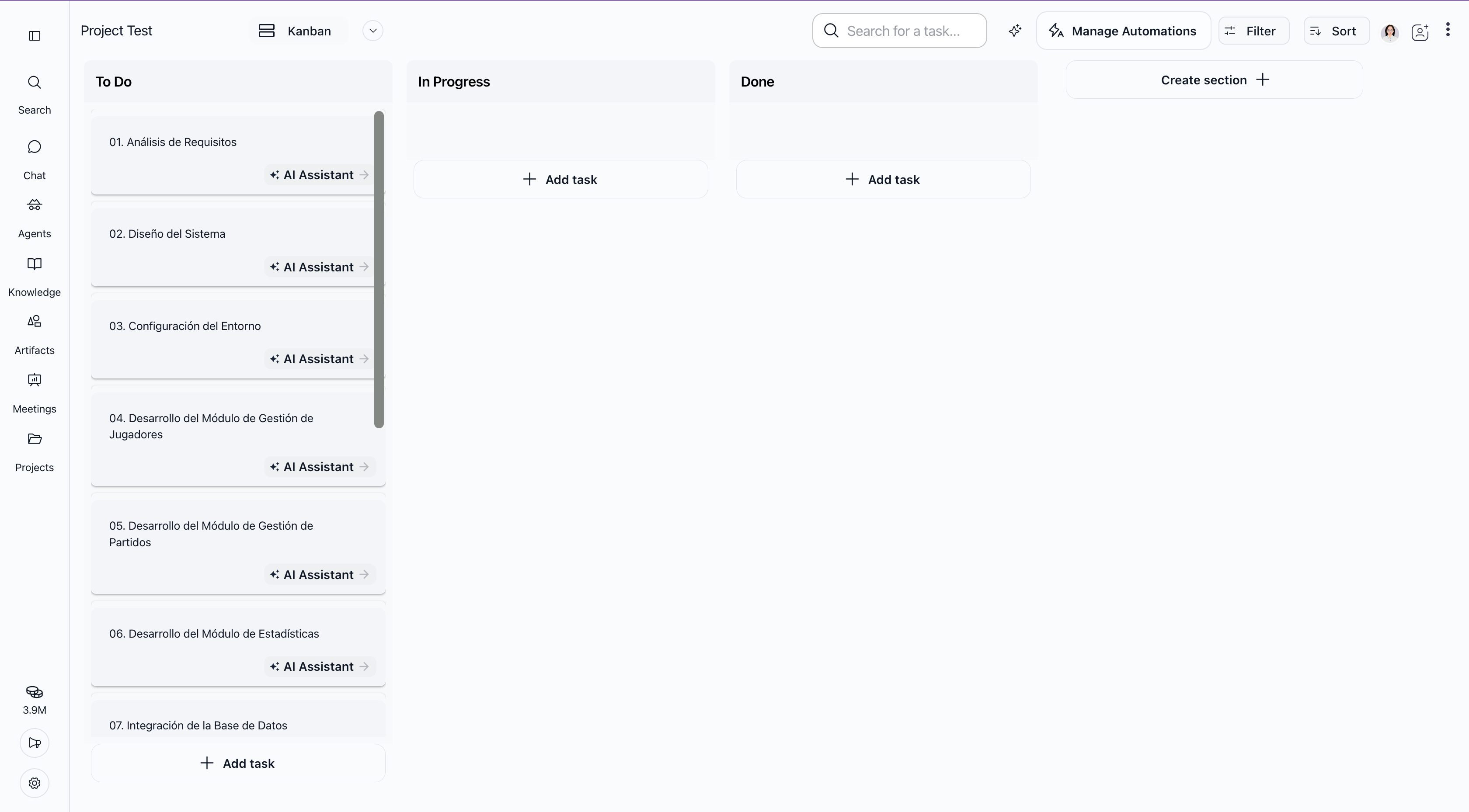1469x812 pixels.
Task: Click the In Progress column header
Action: click(x=560, y=82)
